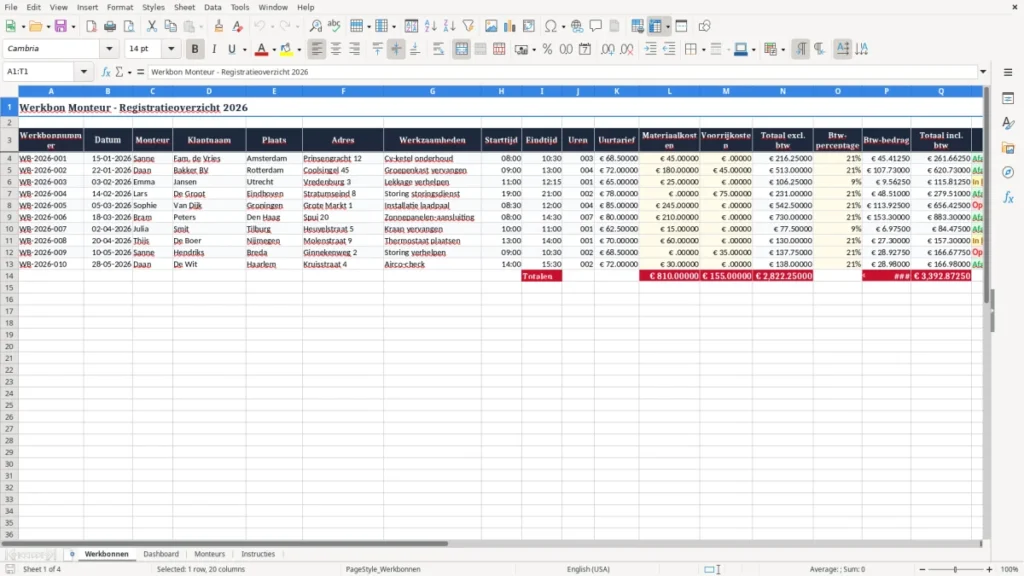Screen dimensions: 1024x576
Task: Click inside the formula input line
Action: [x=562, y=72]
